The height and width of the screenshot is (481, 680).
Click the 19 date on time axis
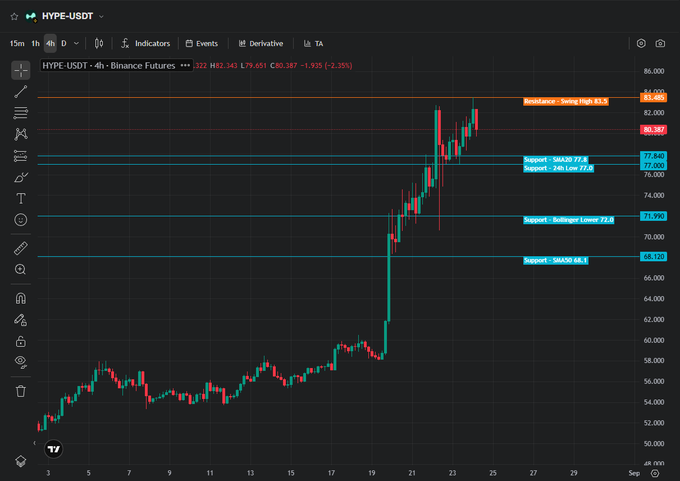372,473
